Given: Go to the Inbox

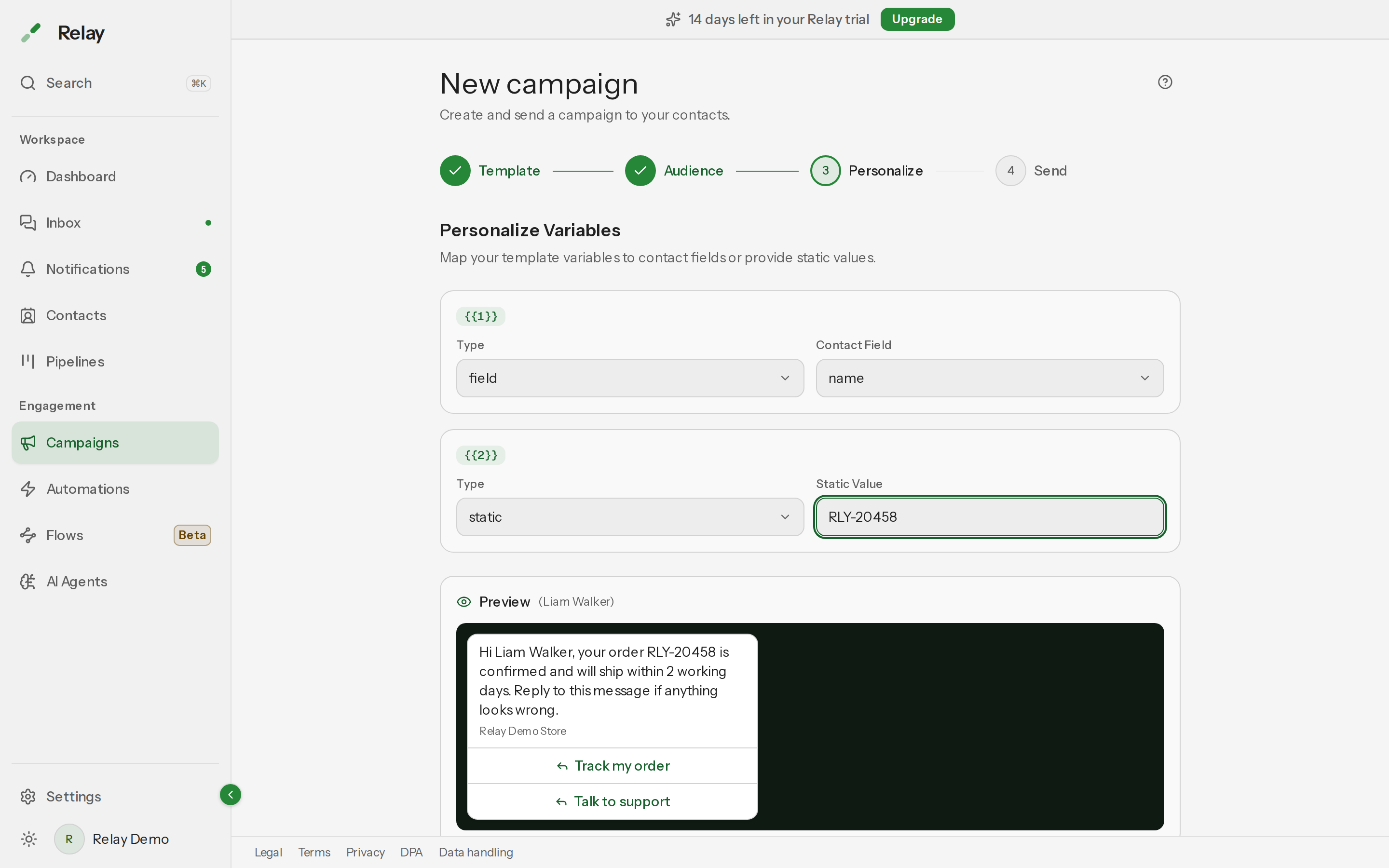Looking at the screenshot, I should [115, 223].
